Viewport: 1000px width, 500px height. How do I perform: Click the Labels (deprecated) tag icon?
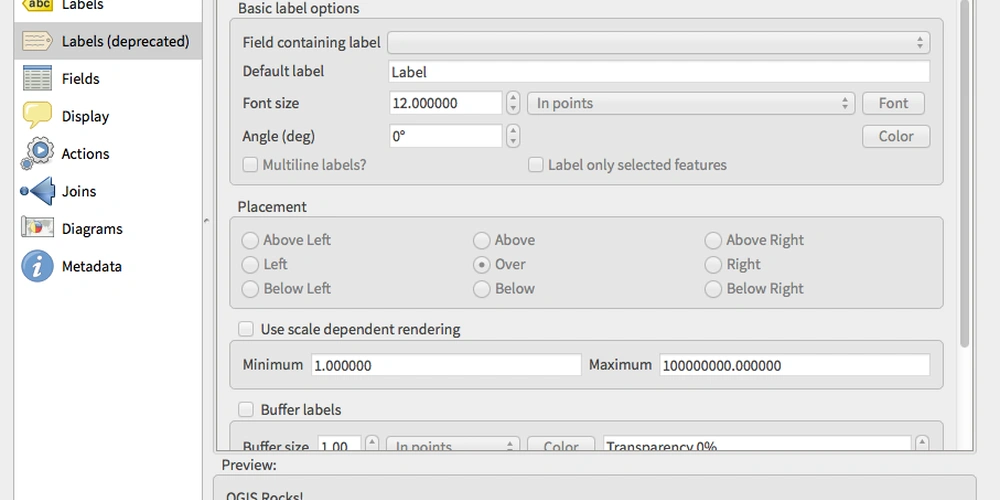click(37, 41)
